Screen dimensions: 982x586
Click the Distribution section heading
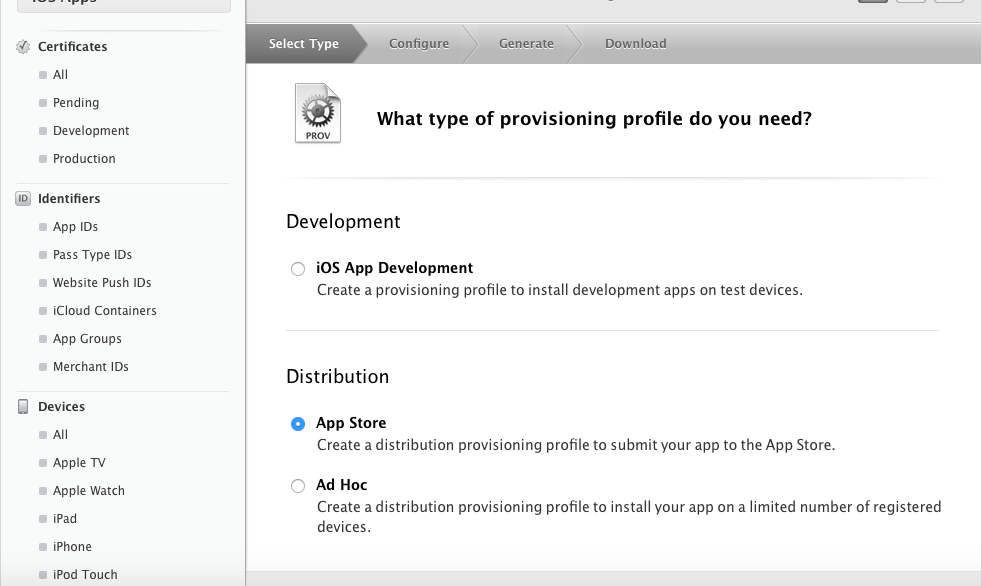tap(338, 377)
